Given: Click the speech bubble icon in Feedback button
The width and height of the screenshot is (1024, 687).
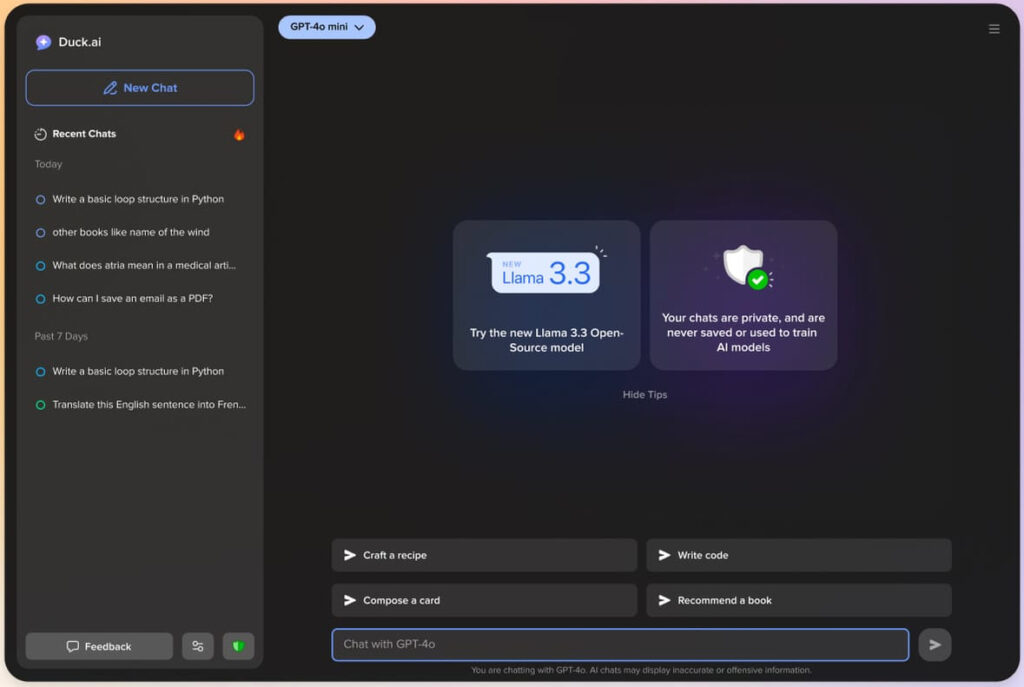Looking at the screenshot, I should [x=72, y=646].
